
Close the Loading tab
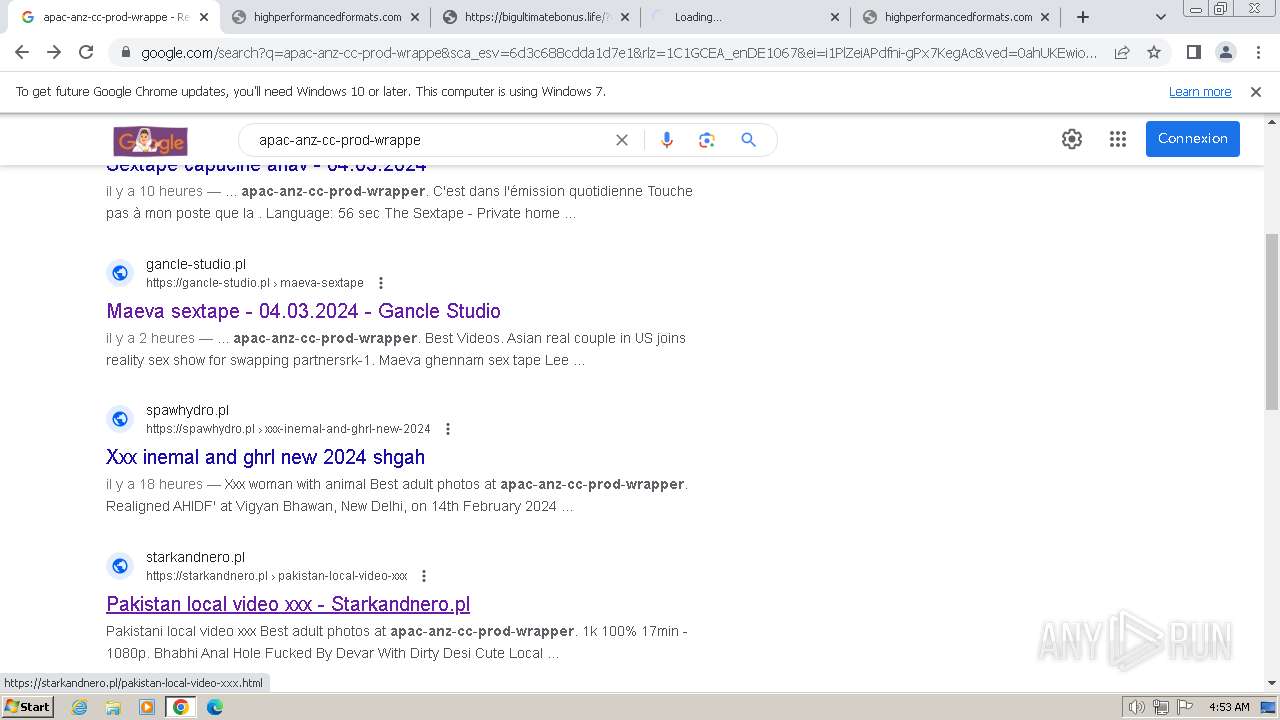(835, 17)
